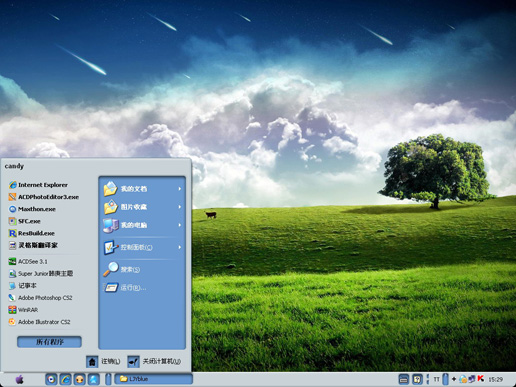This screenshot has width=516, height=387.
Task: Click the red K antivirus tray icon
Action: (x=480, y=379)
